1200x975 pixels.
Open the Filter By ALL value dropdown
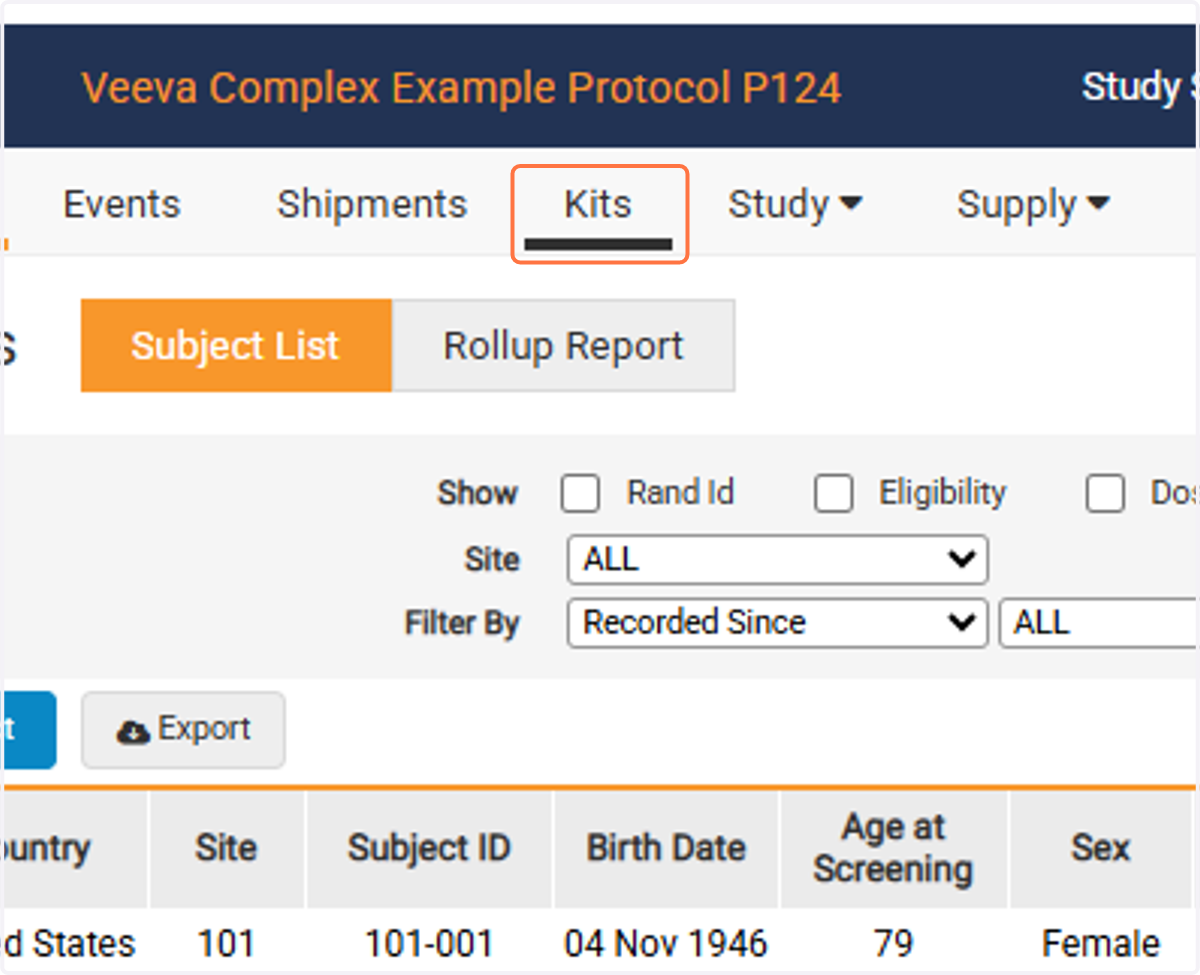[1098, 623]
